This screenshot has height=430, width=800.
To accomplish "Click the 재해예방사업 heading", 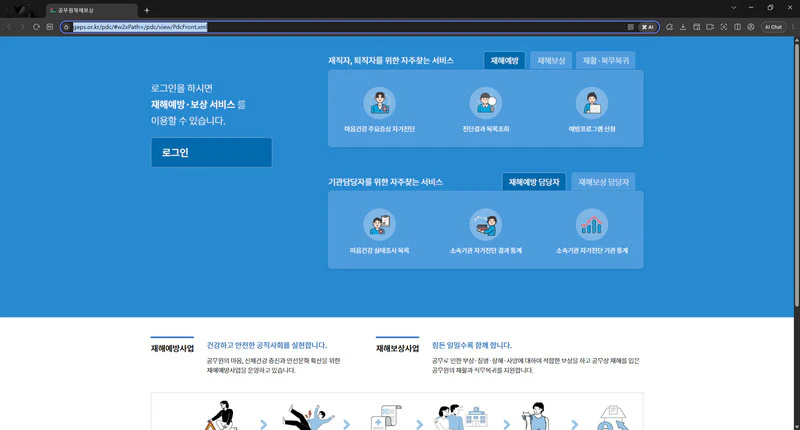I will point(172,348).
